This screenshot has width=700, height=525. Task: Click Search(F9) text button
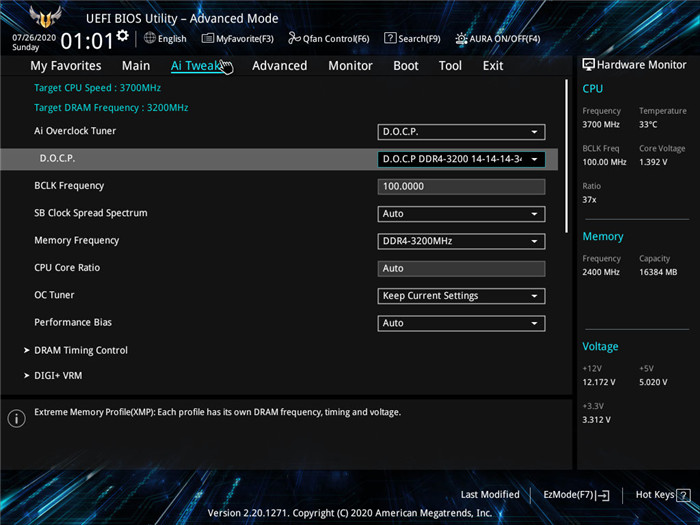pyautogui.click(x=419, y=39)
